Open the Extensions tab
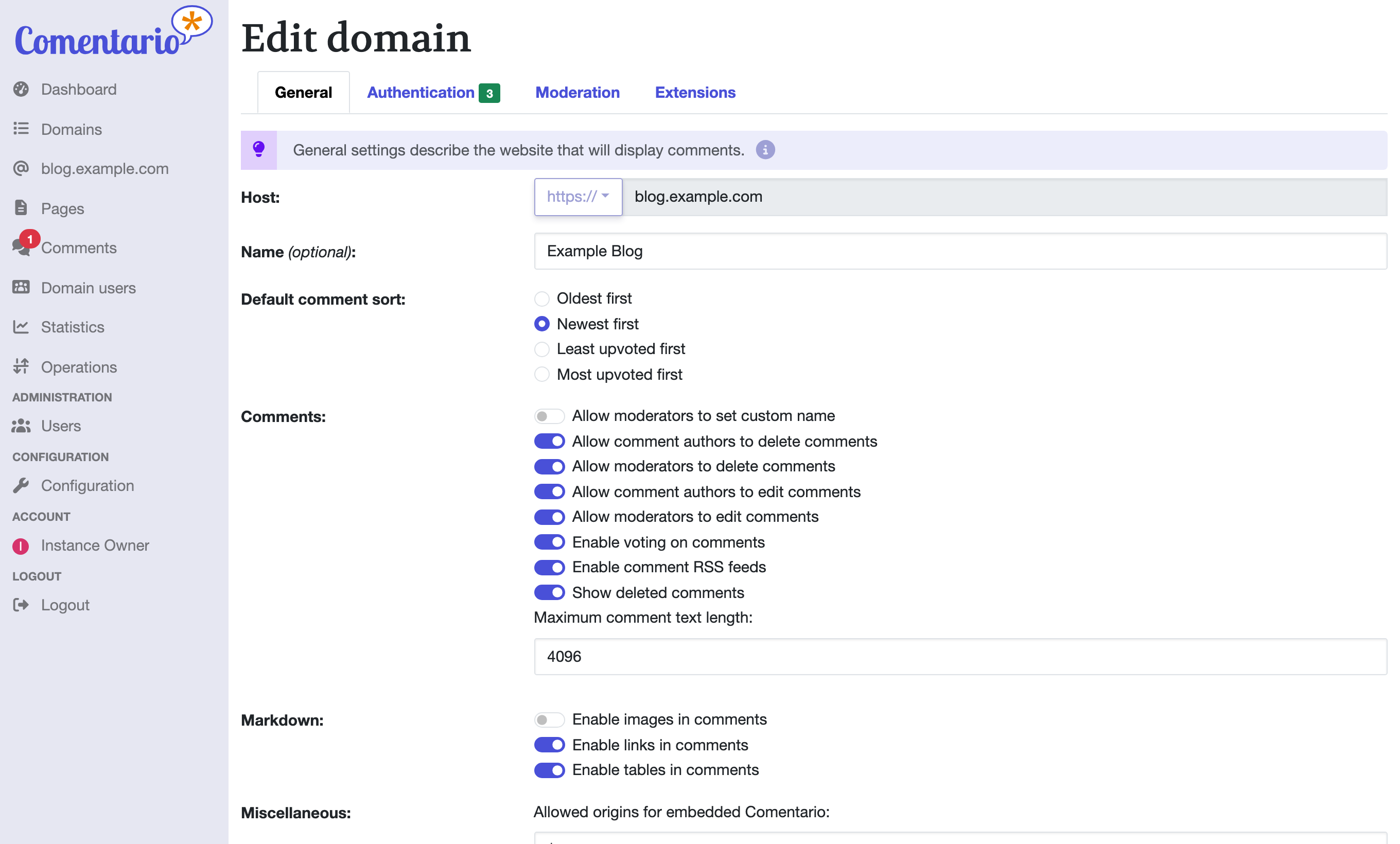The height and width of the screenshot is (844, 1400). (695, 92)
